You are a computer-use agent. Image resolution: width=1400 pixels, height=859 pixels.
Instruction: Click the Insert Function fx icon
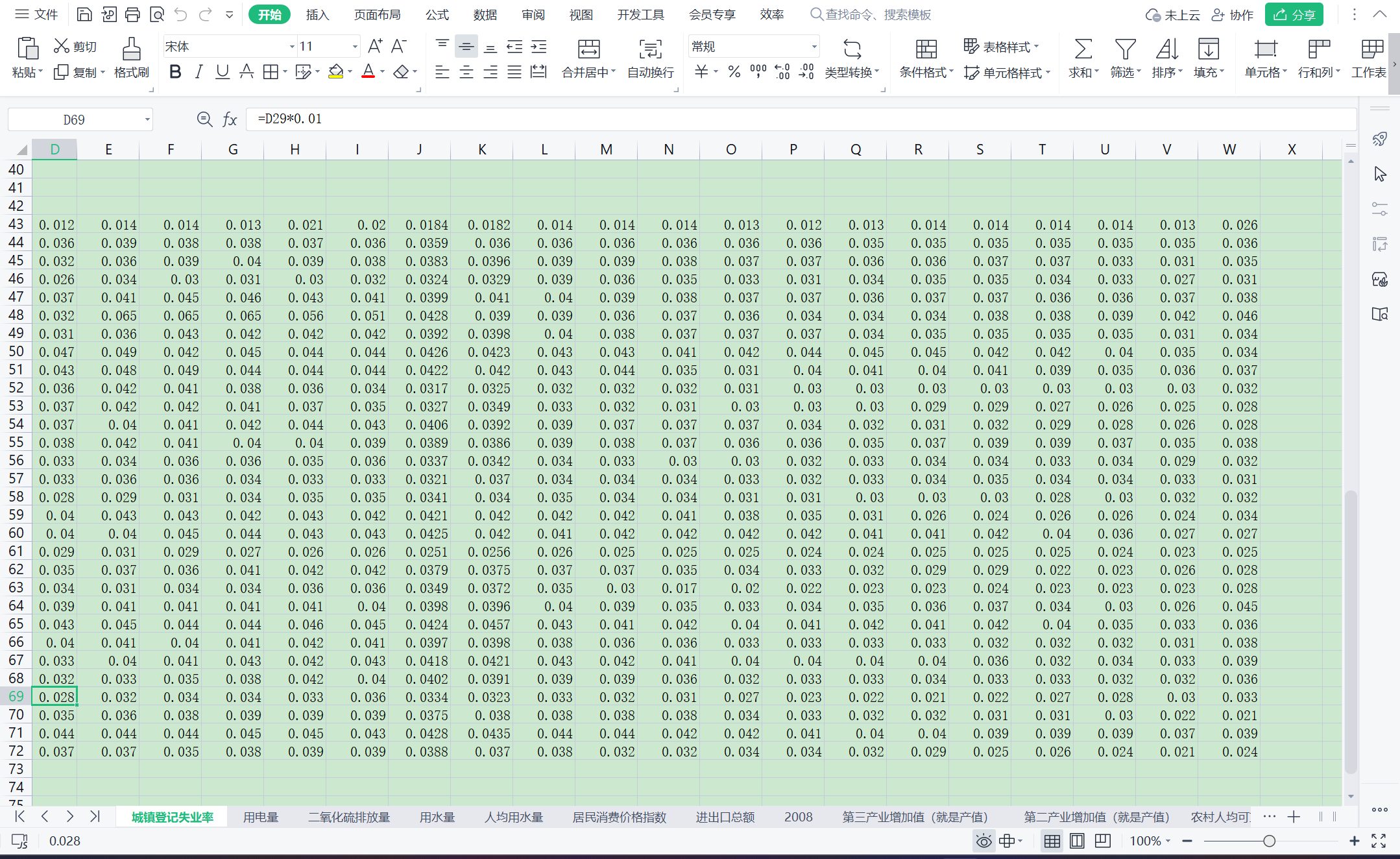[x=230, y=119]
